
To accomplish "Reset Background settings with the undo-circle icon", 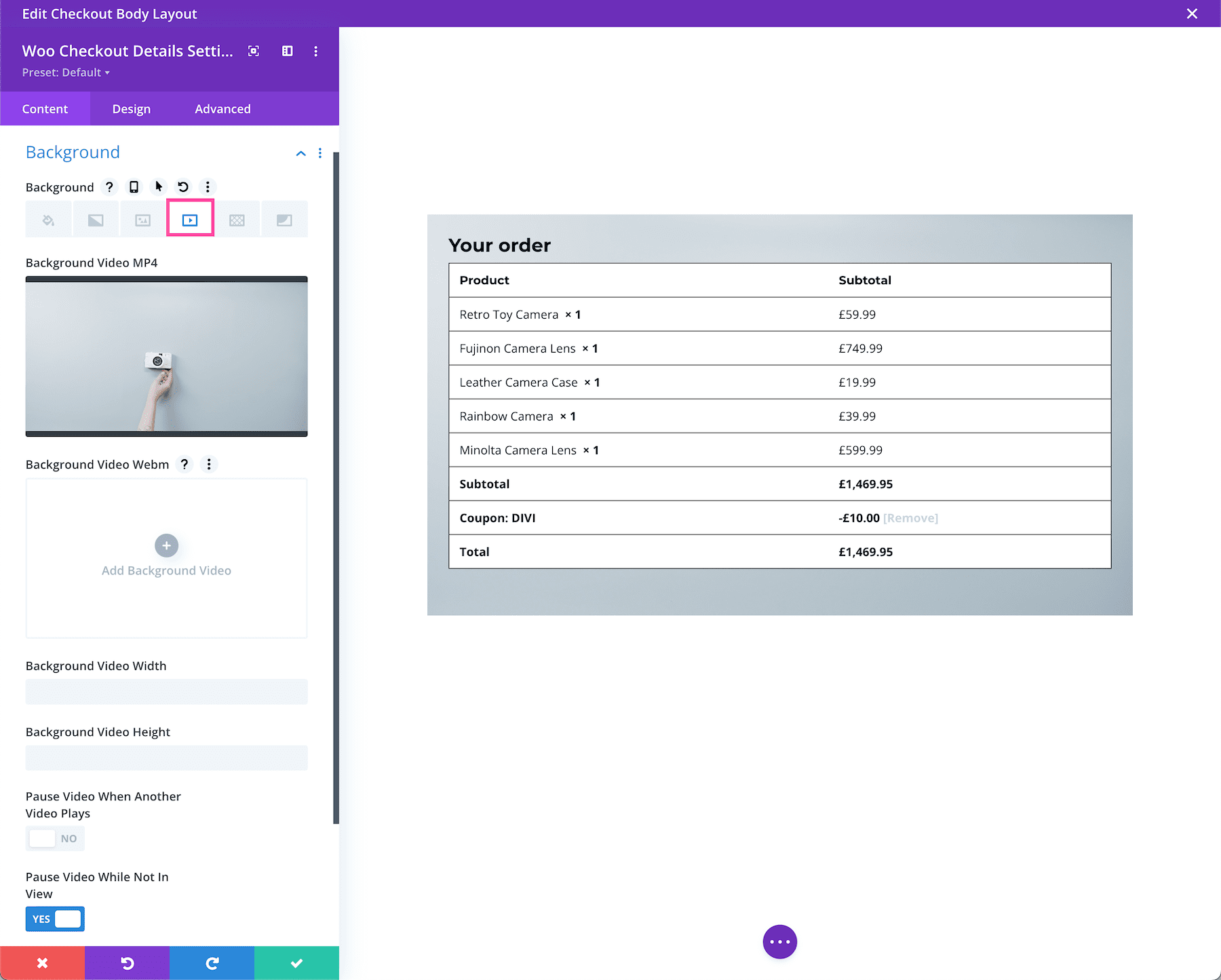I will [x=182, y=187].
